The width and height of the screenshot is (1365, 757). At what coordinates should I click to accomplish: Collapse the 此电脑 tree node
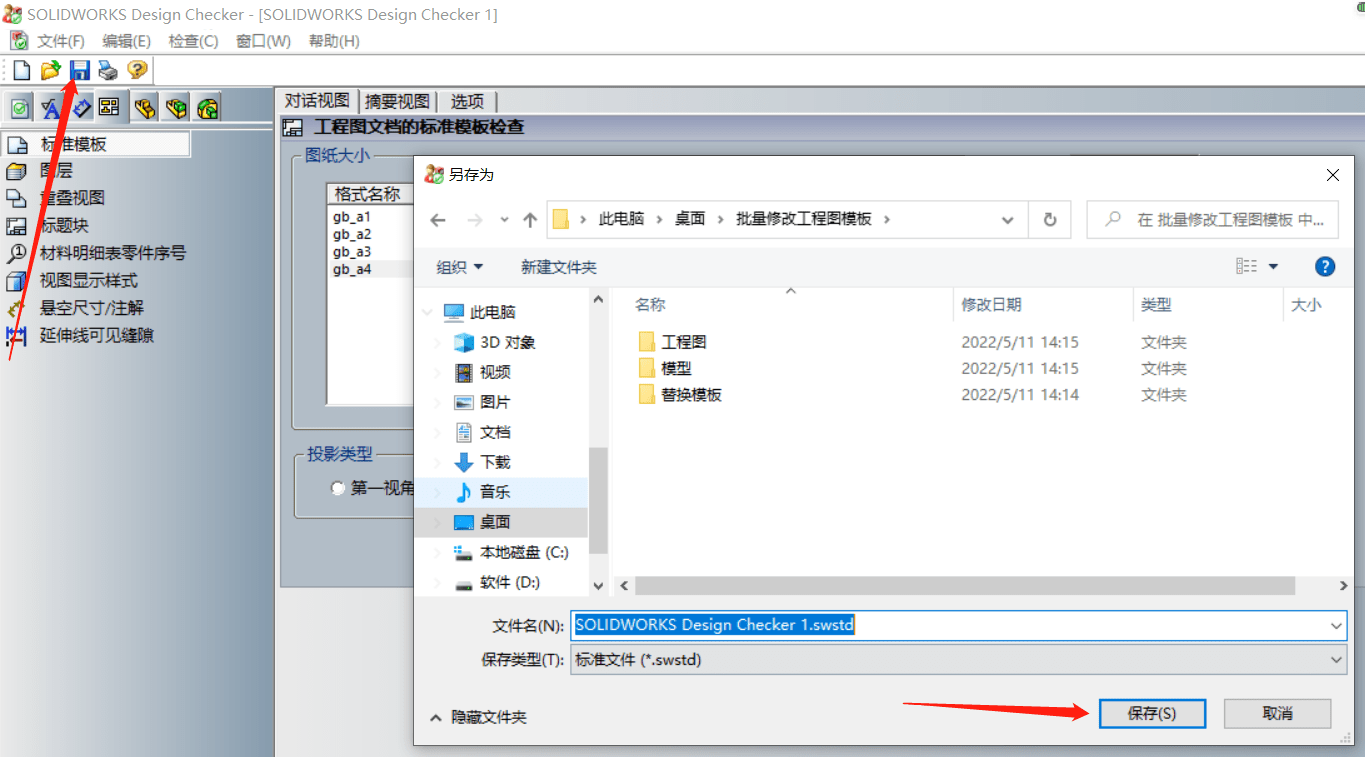(426, 311)
